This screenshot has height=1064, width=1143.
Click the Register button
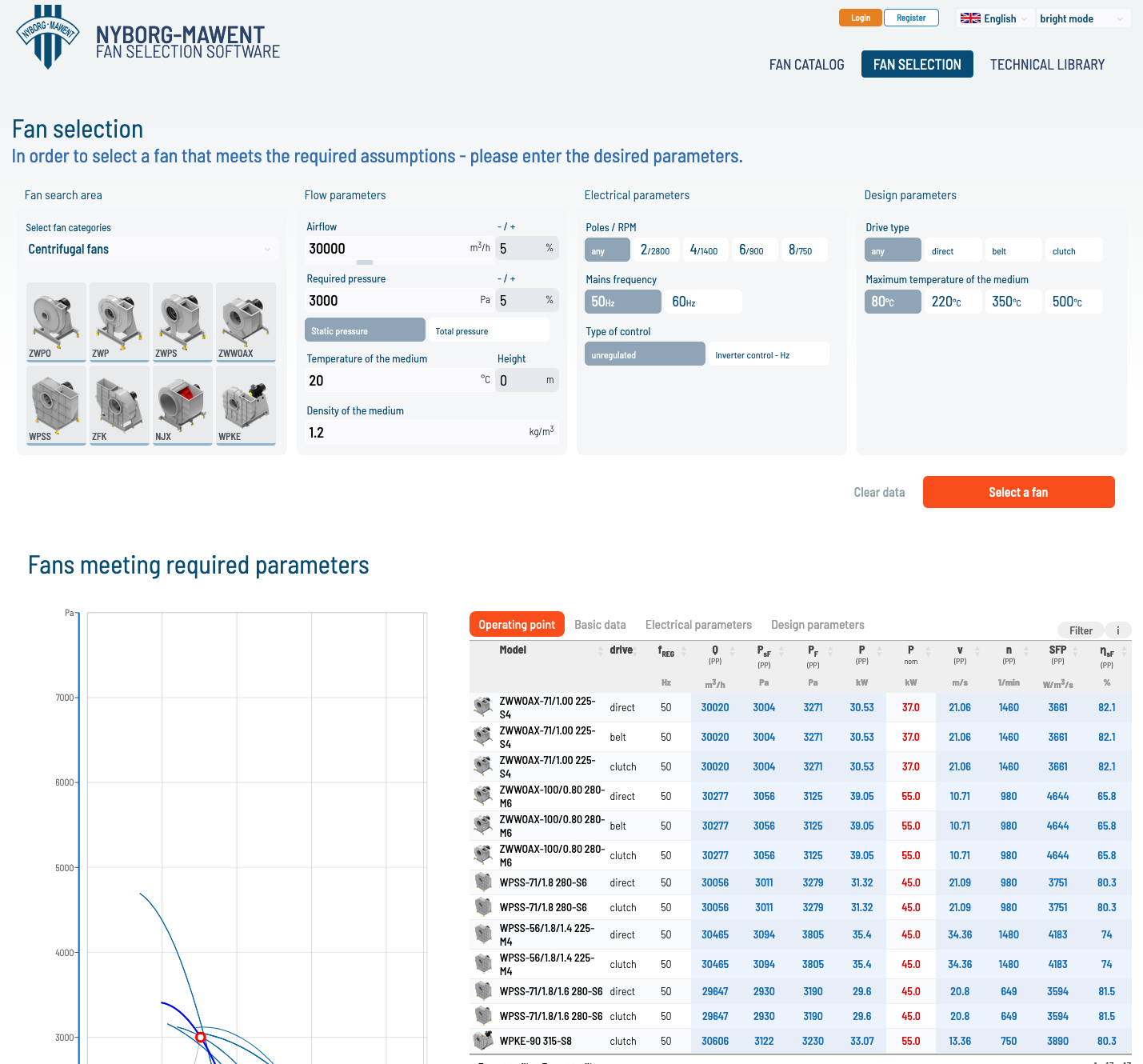[911, 18]
